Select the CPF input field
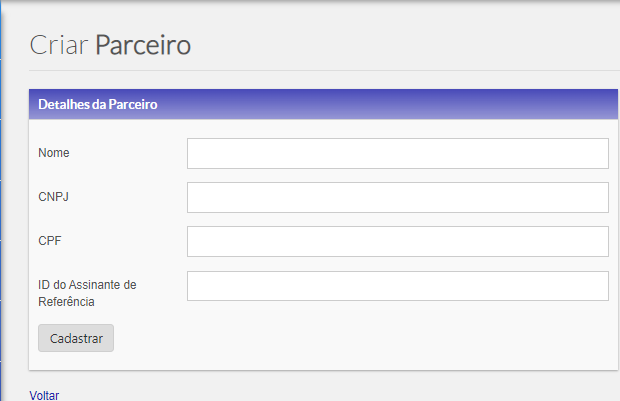Viewport: 620px width, 401px height. tap(397, 241)
